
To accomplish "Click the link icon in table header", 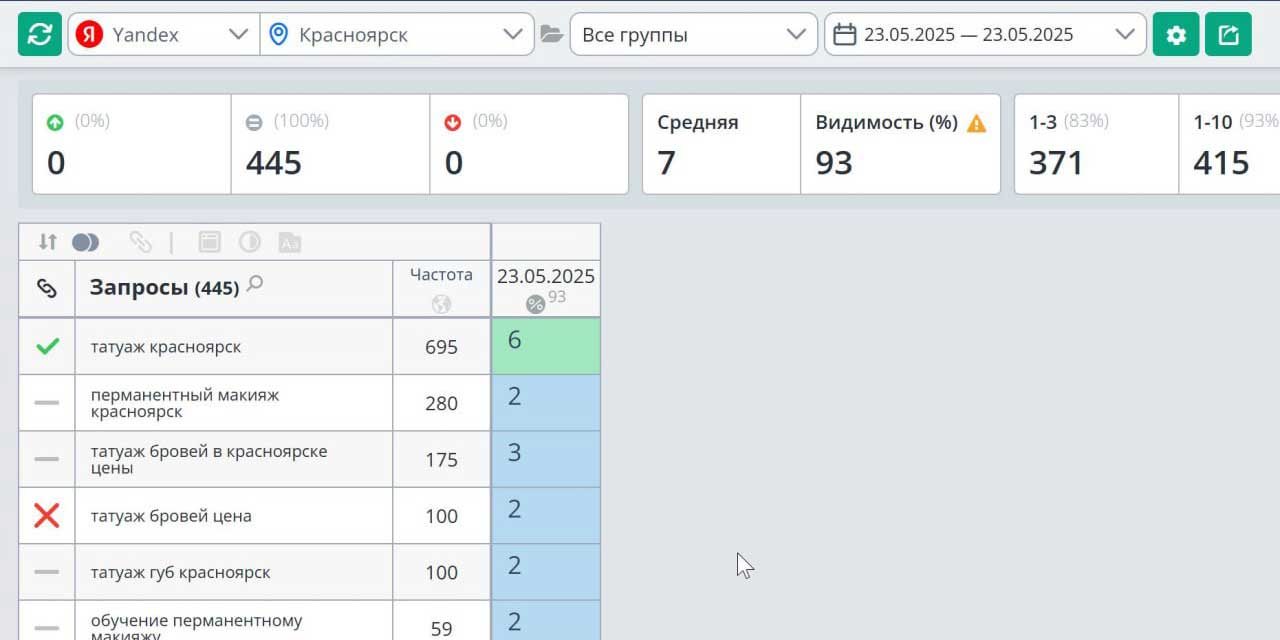I will click(47, 288).
